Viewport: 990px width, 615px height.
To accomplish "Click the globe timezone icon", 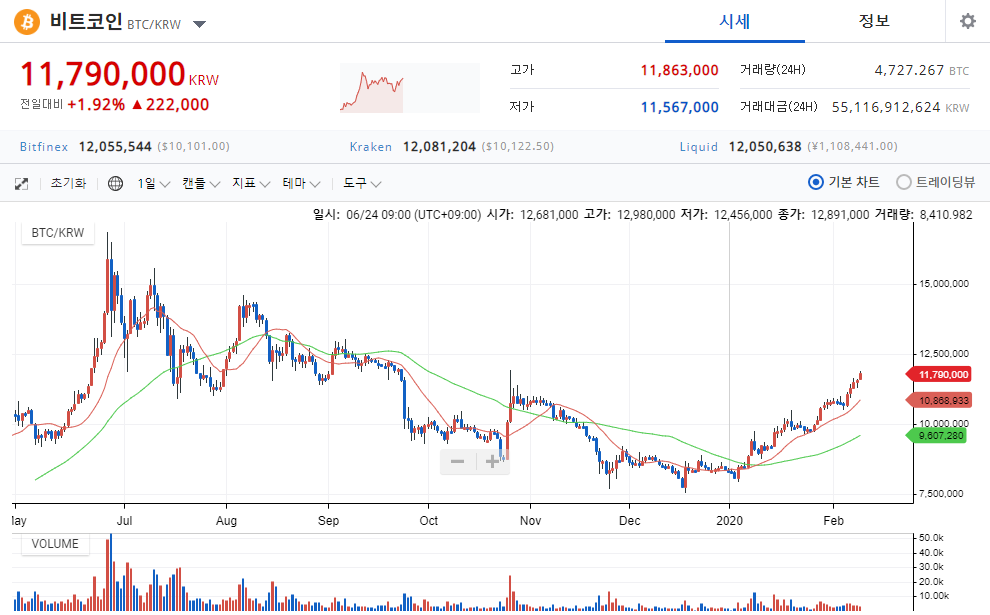I will click(x=116, y=184).
